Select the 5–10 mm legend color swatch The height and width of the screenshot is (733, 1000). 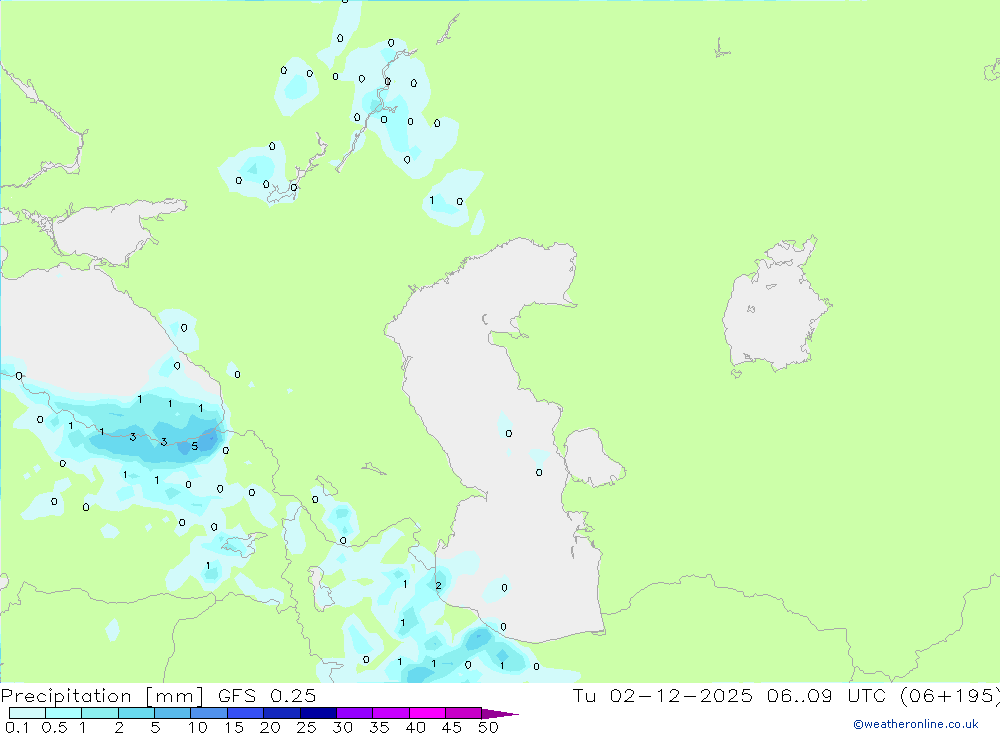(173, 713)
